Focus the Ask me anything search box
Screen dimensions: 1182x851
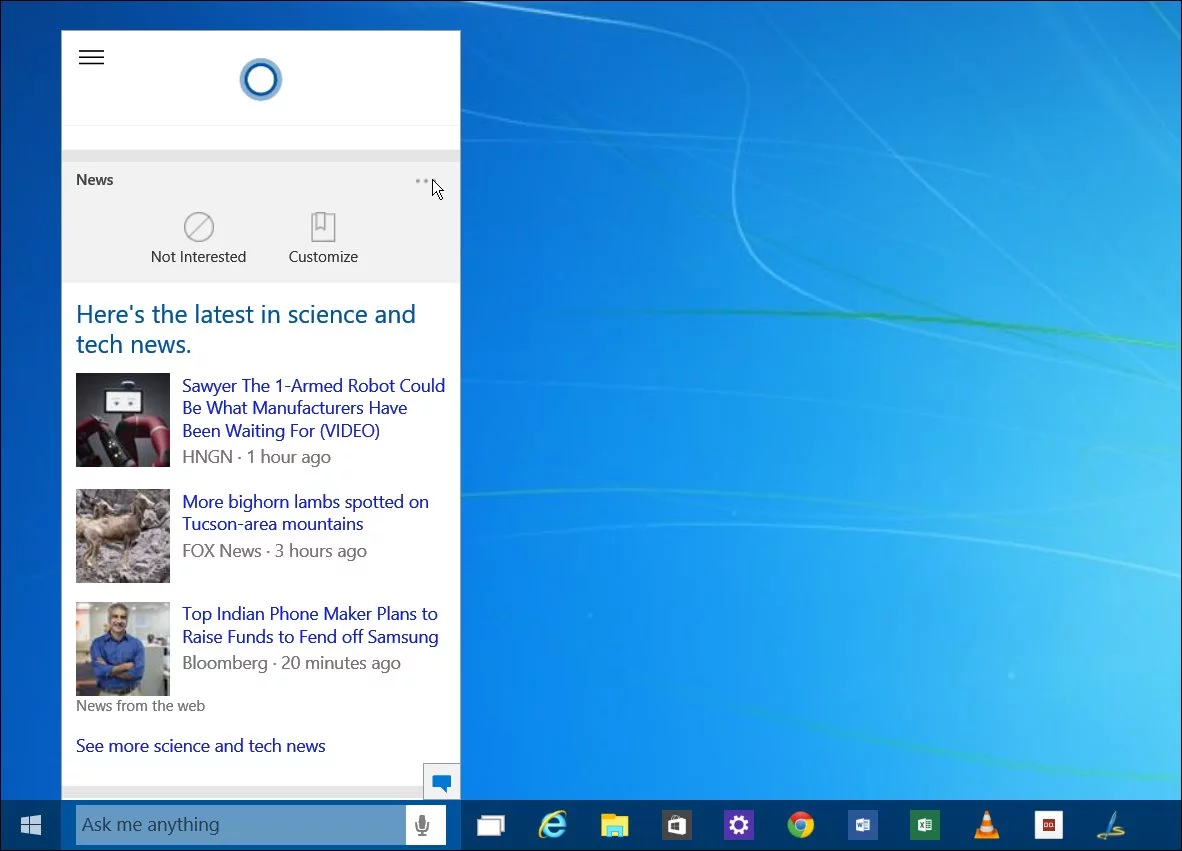(240, 825)
